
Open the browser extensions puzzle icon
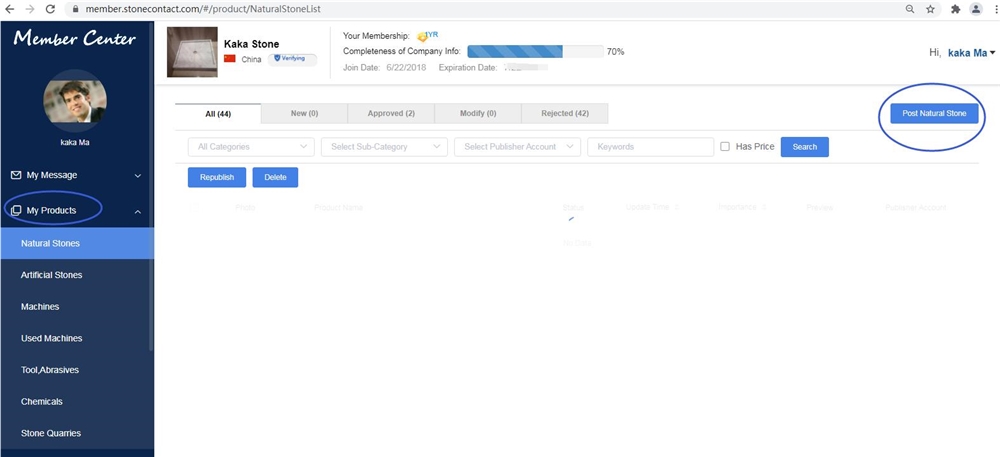click(955, 9)
